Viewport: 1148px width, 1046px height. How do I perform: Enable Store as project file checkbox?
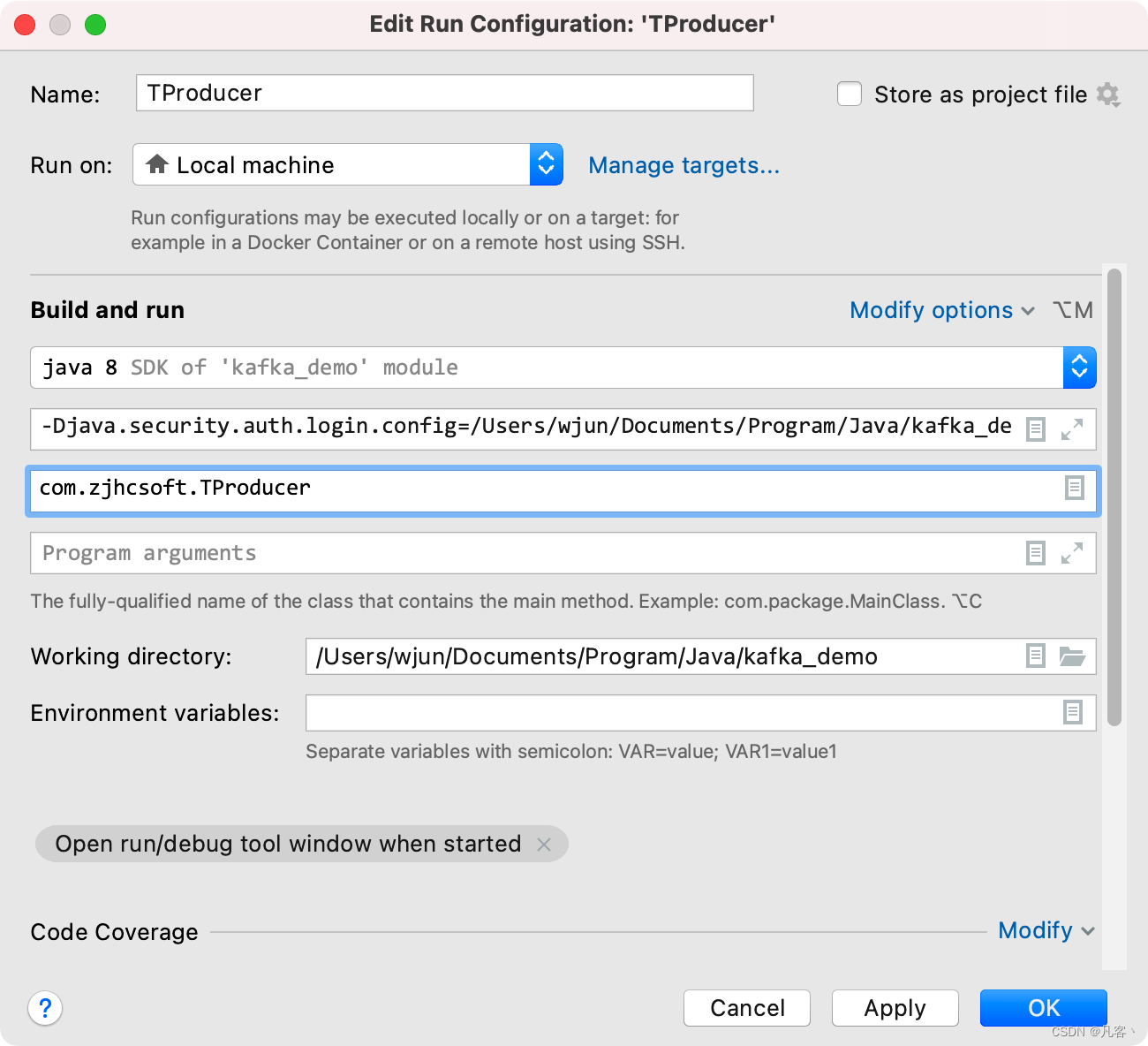tap(850, 94)
